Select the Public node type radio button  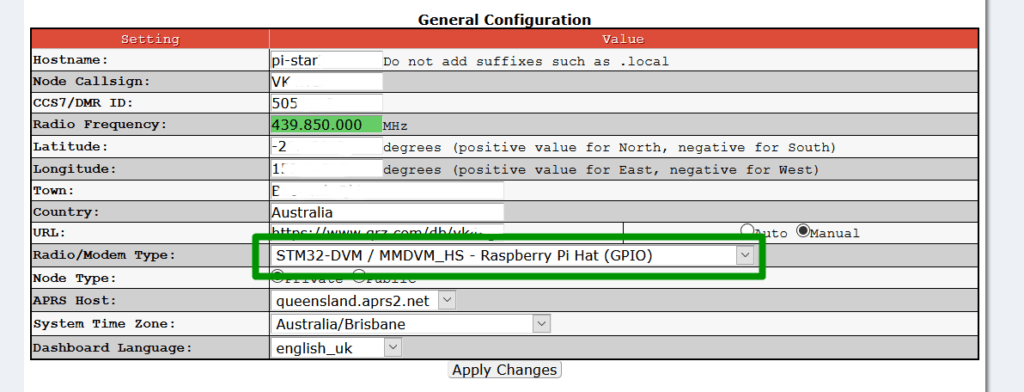359,276
